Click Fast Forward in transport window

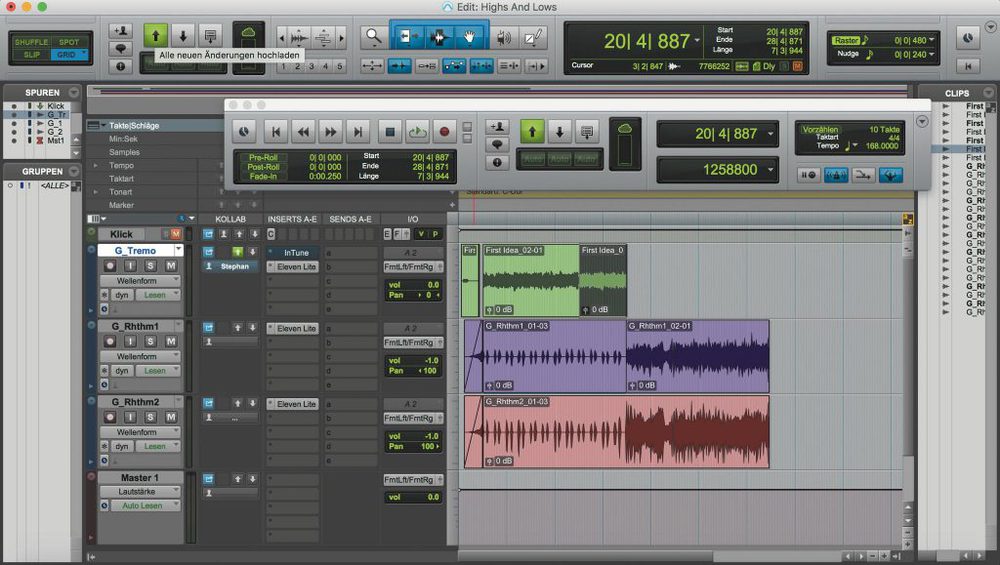pyautogui.click(x=330, y=132)
